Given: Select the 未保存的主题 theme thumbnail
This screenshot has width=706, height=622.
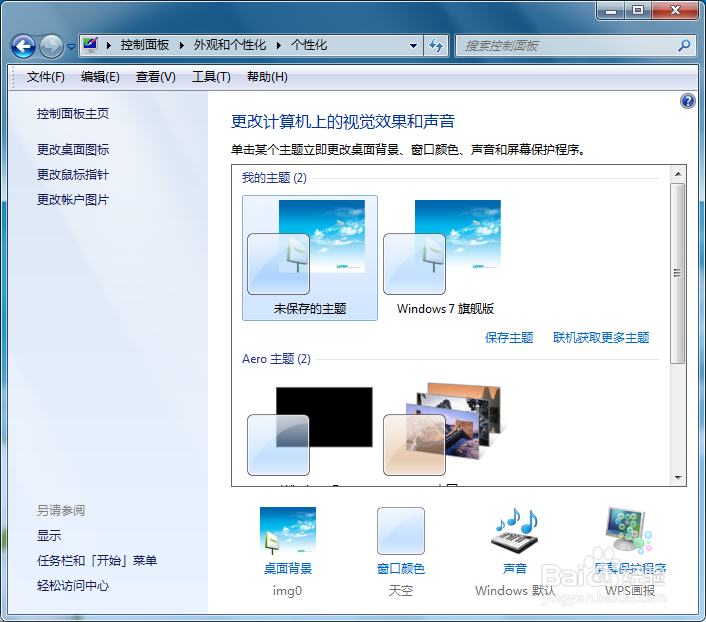Looking at the screenshot, I should [x=310, y=258].
